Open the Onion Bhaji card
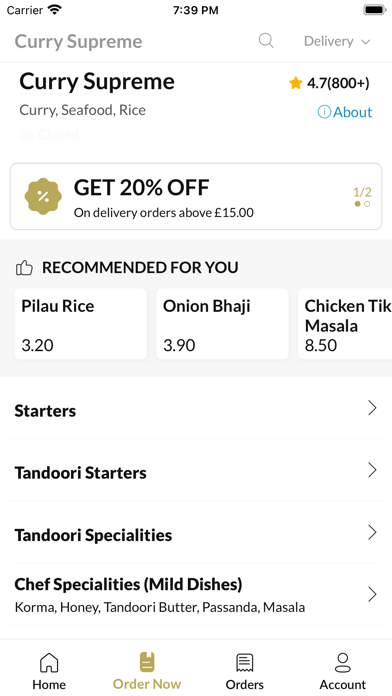Screen dimensions: 392x696 coord(222,324)
